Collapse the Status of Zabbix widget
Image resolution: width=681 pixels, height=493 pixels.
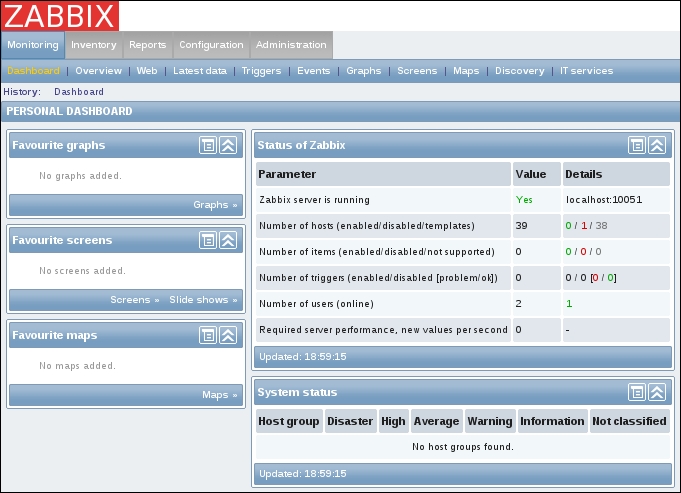coord(657,145)
